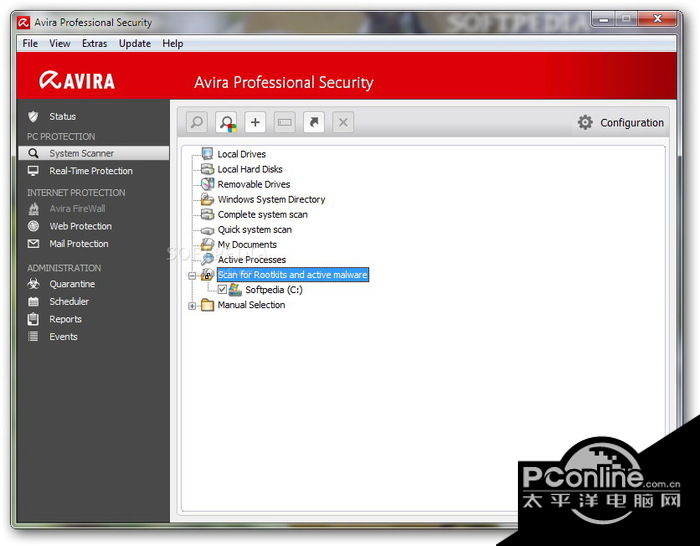The image size is (700, 546).
Task: Click the Quick system scan drive icon
Action: [x=207, y=230]
